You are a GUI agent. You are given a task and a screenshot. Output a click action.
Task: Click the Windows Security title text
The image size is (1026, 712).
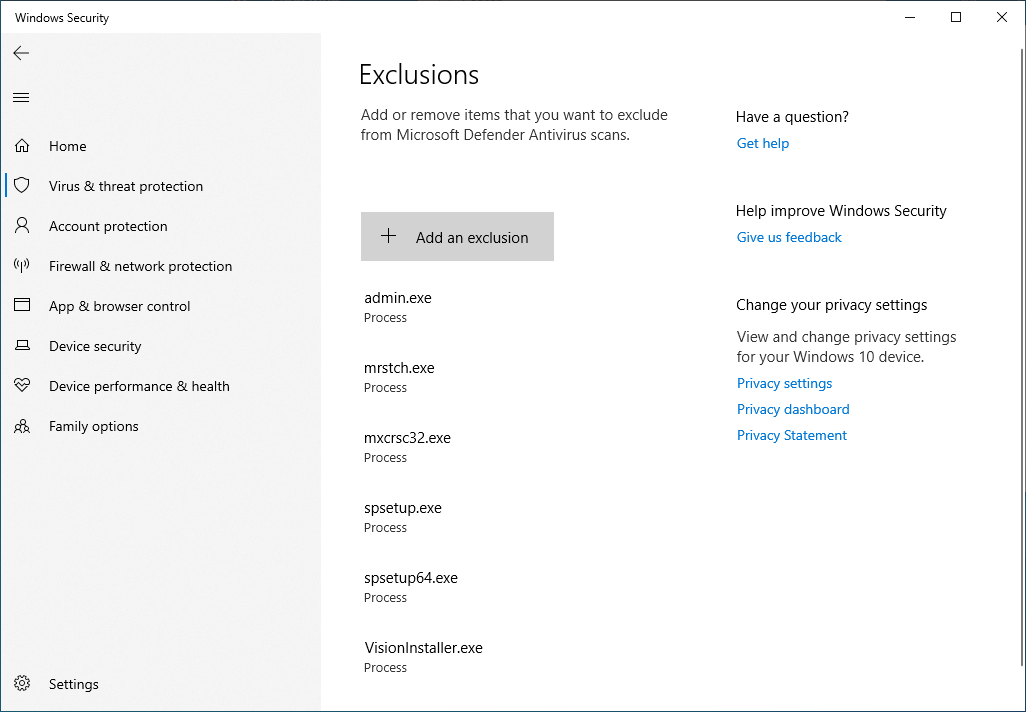[62, 18]
